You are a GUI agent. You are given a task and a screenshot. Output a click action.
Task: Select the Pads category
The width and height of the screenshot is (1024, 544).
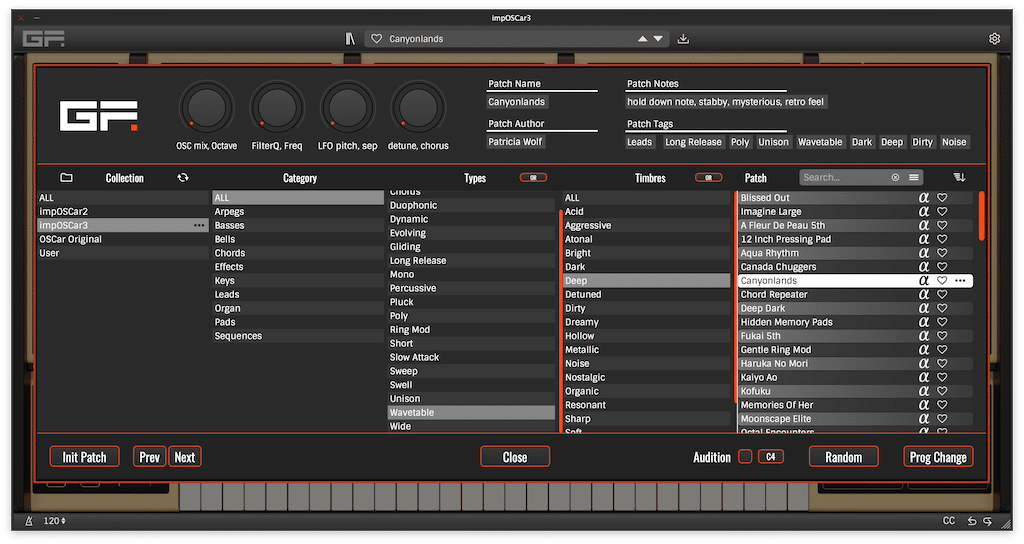pyautogui.click(x=297, y=322)
